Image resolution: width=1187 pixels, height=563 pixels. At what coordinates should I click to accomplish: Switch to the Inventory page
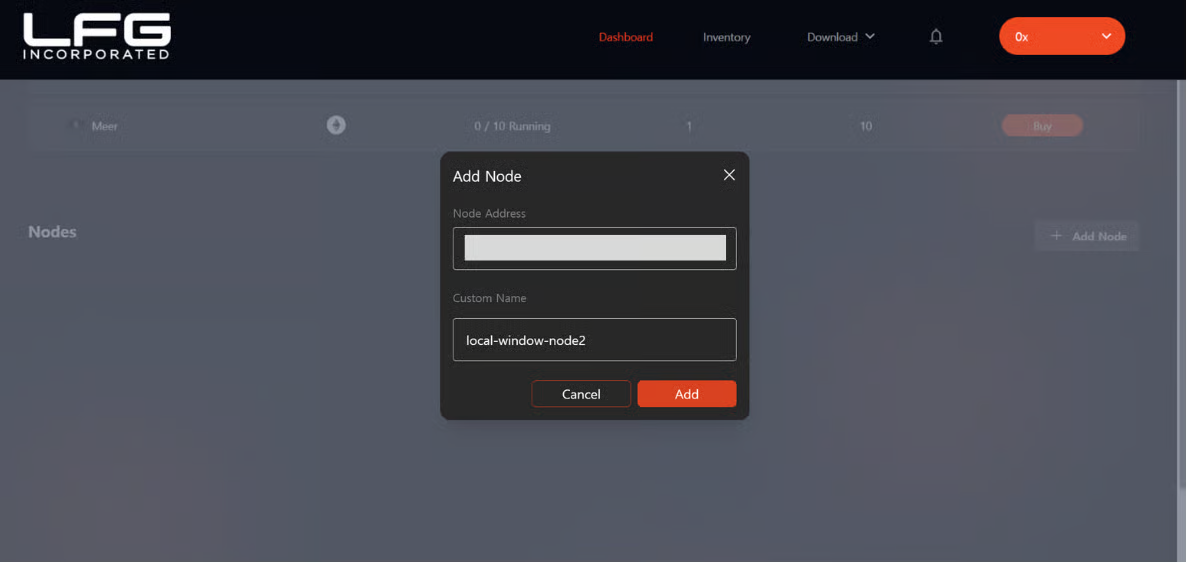coord(726,37)
